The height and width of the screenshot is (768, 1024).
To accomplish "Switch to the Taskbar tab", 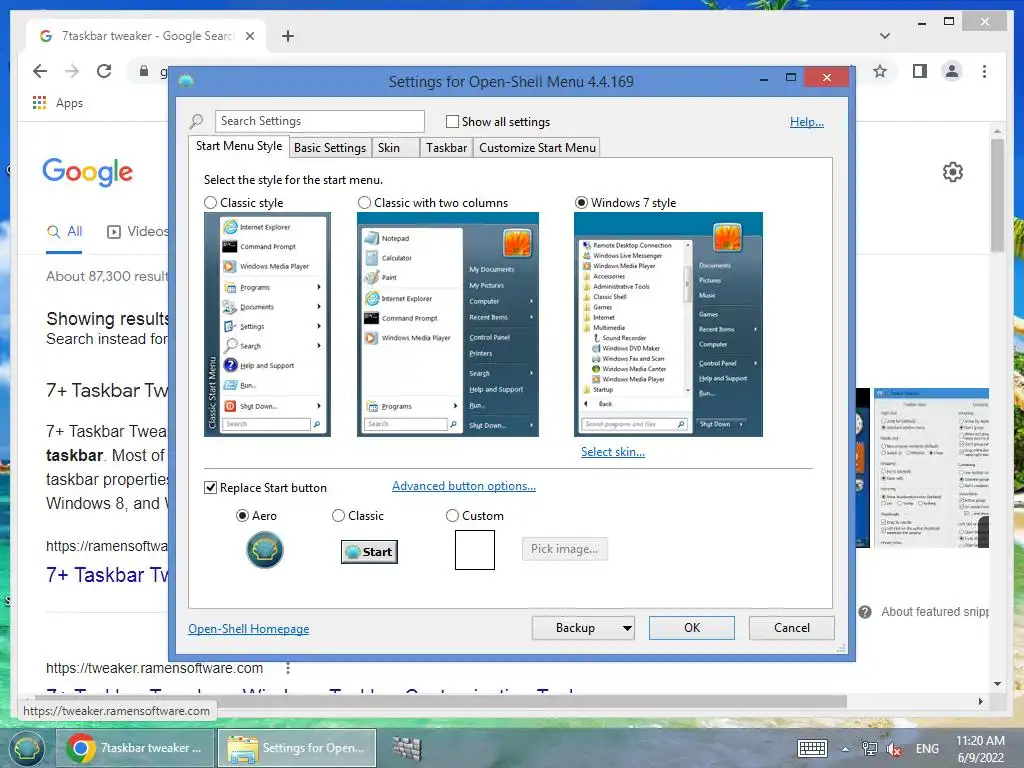I will coord(447,148).
